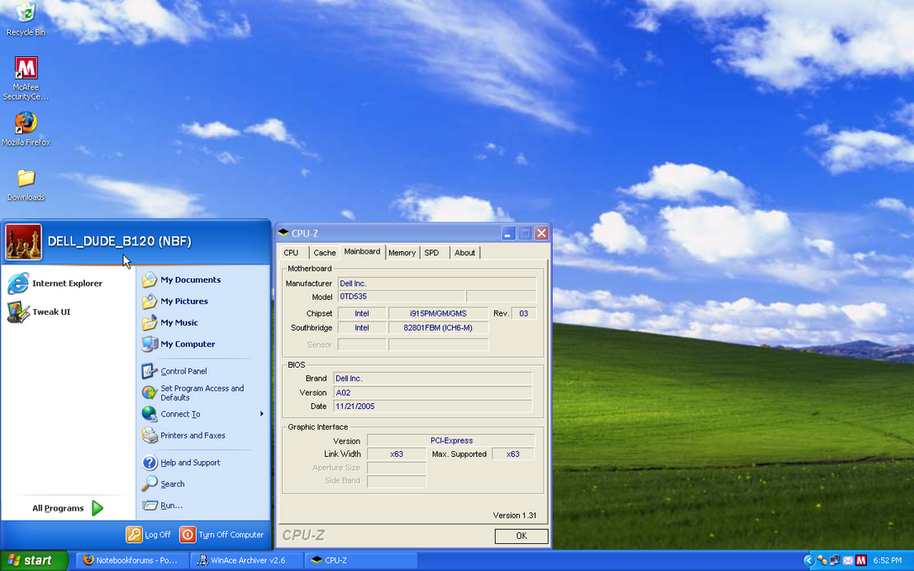Open Mozilla Firefox desktop shortcut
Viewport: 914px width, 571px height.
click(26, 129)
